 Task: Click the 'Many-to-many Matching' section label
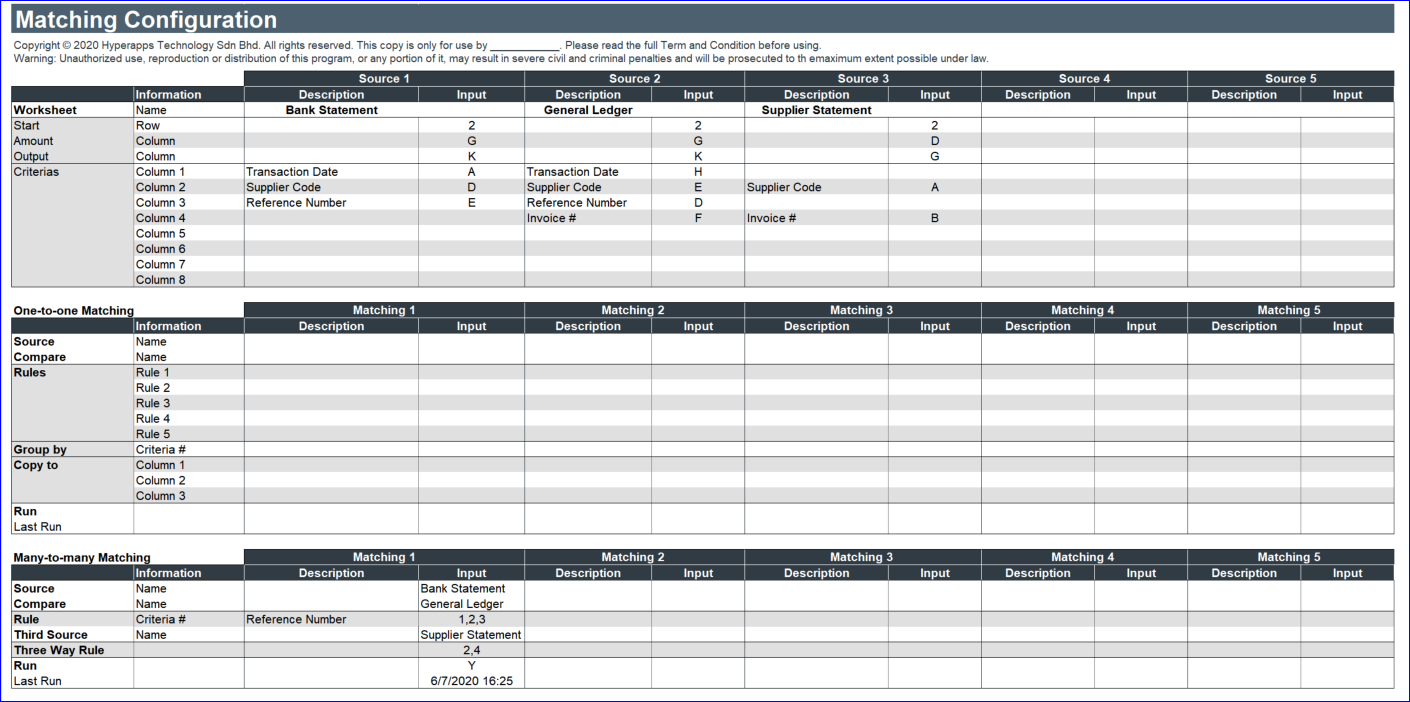click(x=82, y=558)
